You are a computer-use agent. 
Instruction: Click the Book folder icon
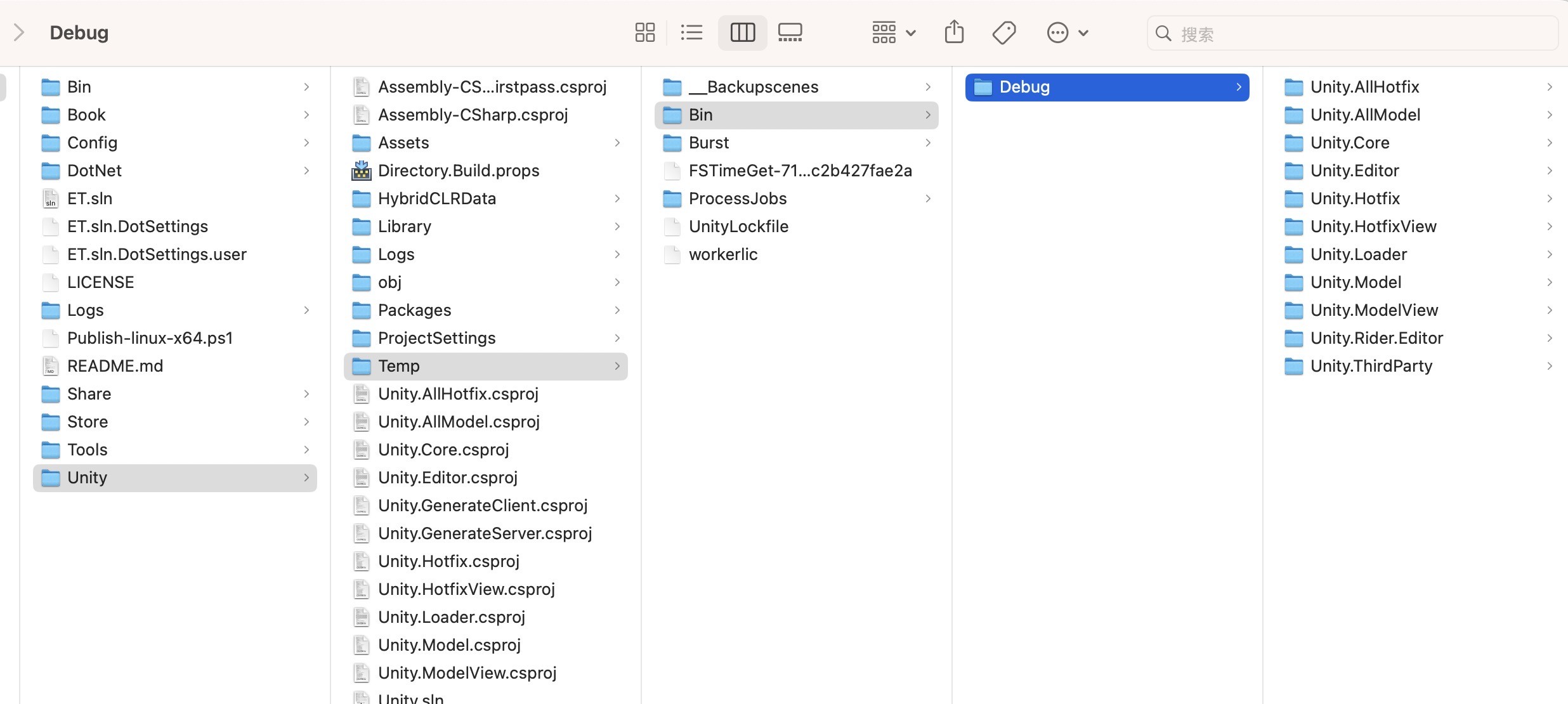click(x=50, y=115)
